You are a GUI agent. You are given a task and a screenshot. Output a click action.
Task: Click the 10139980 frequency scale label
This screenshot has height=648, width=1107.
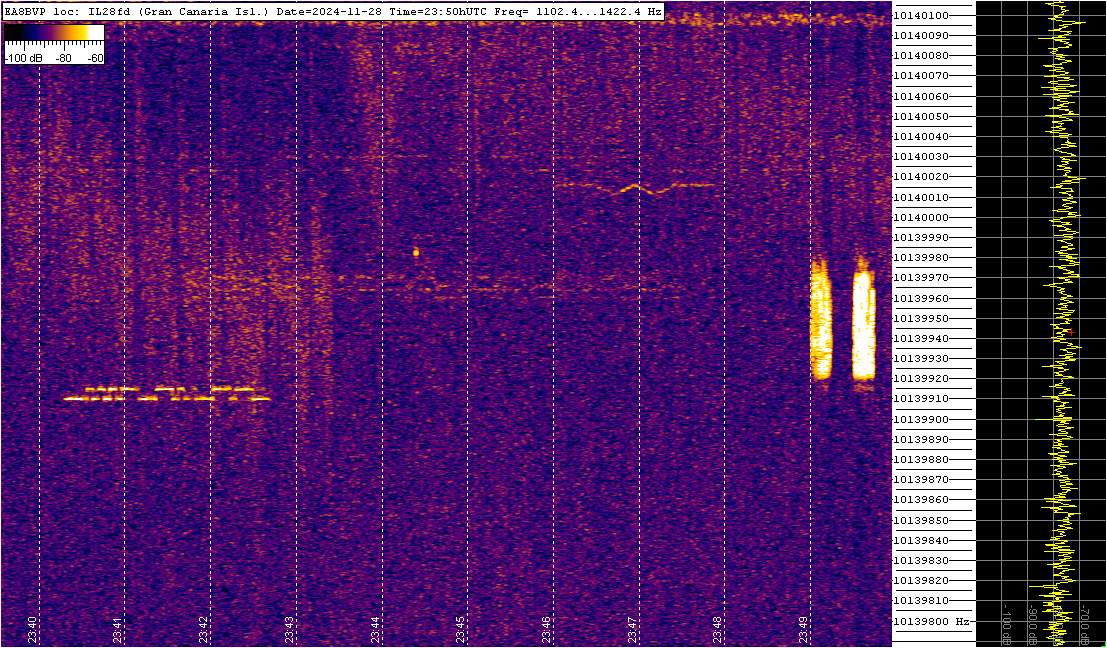tap(921, 258)
